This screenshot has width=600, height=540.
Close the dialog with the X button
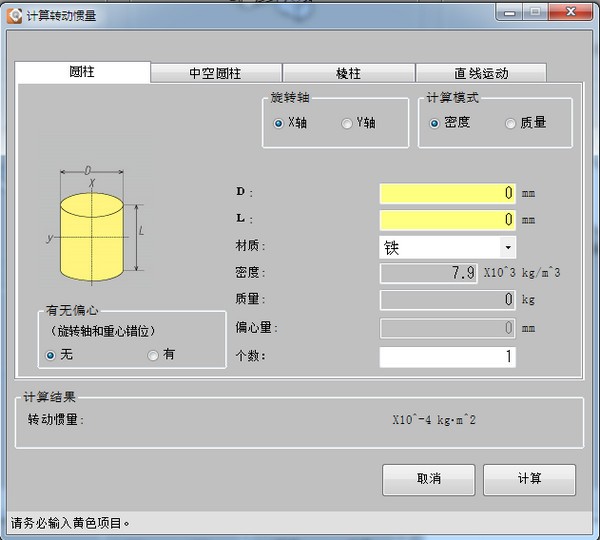[x=571, y=12]
